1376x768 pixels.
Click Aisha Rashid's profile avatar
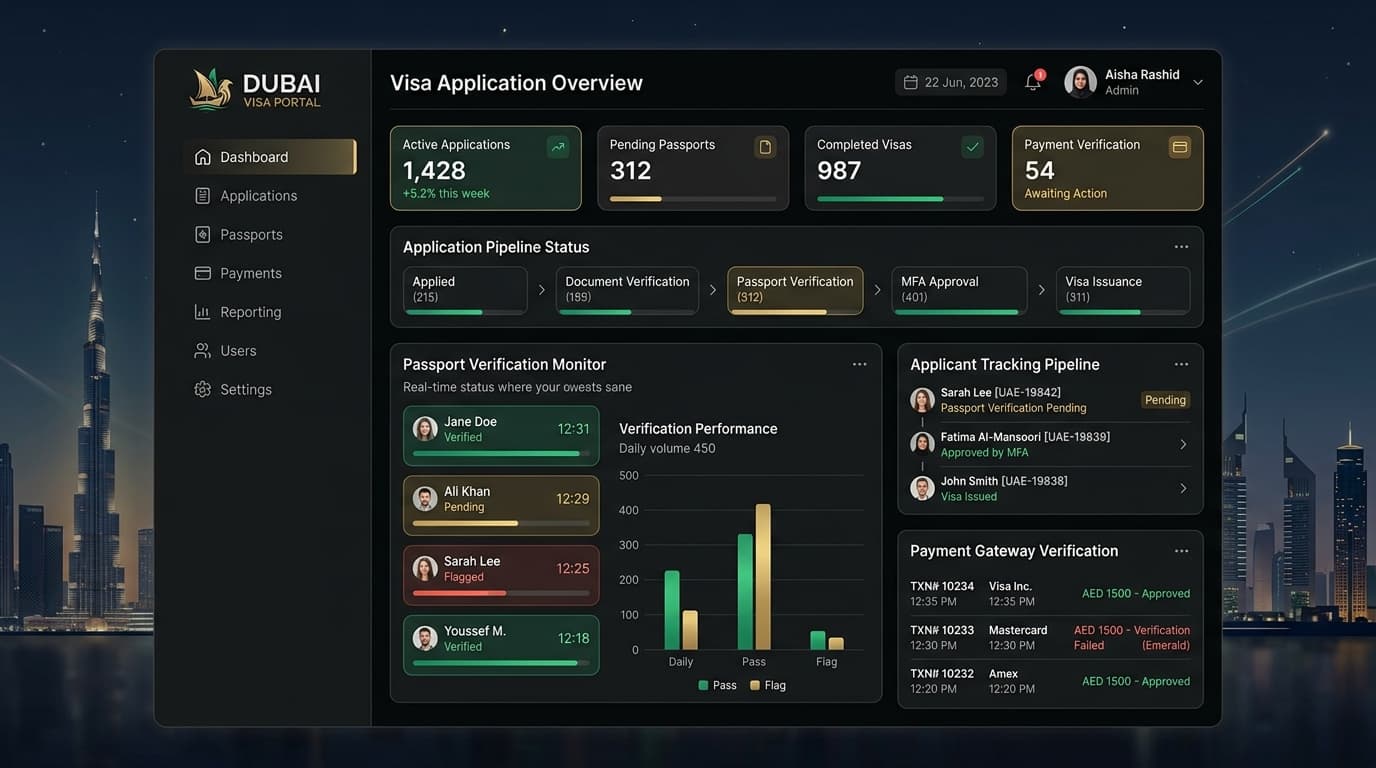[x=1080, y=82]
